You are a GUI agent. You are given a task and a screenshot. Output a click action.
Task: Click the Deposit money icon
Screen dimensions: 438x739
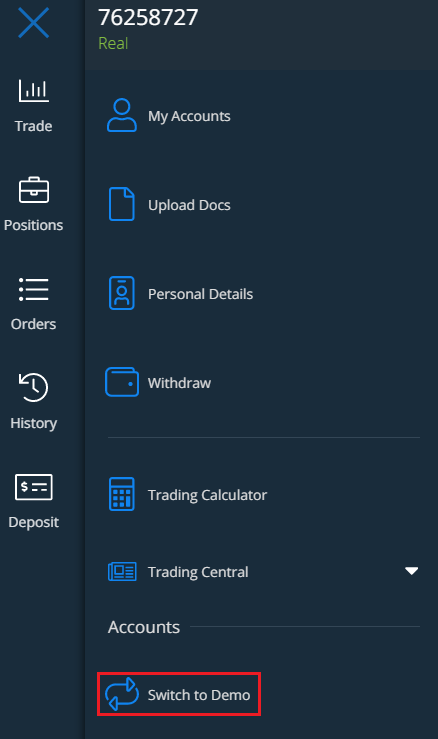33,487
